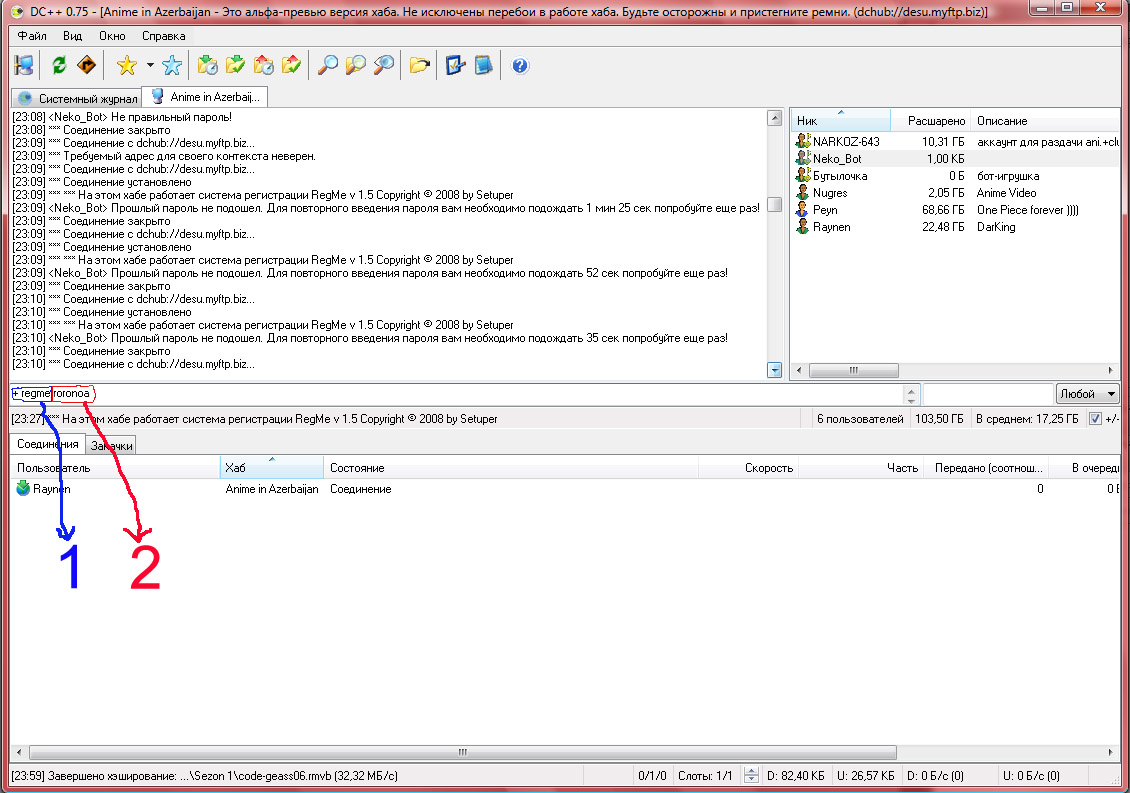The height and width of the screenshot is (793, 1130).
Task: Click the user icon beside Peyn
Action: point(803,210)
